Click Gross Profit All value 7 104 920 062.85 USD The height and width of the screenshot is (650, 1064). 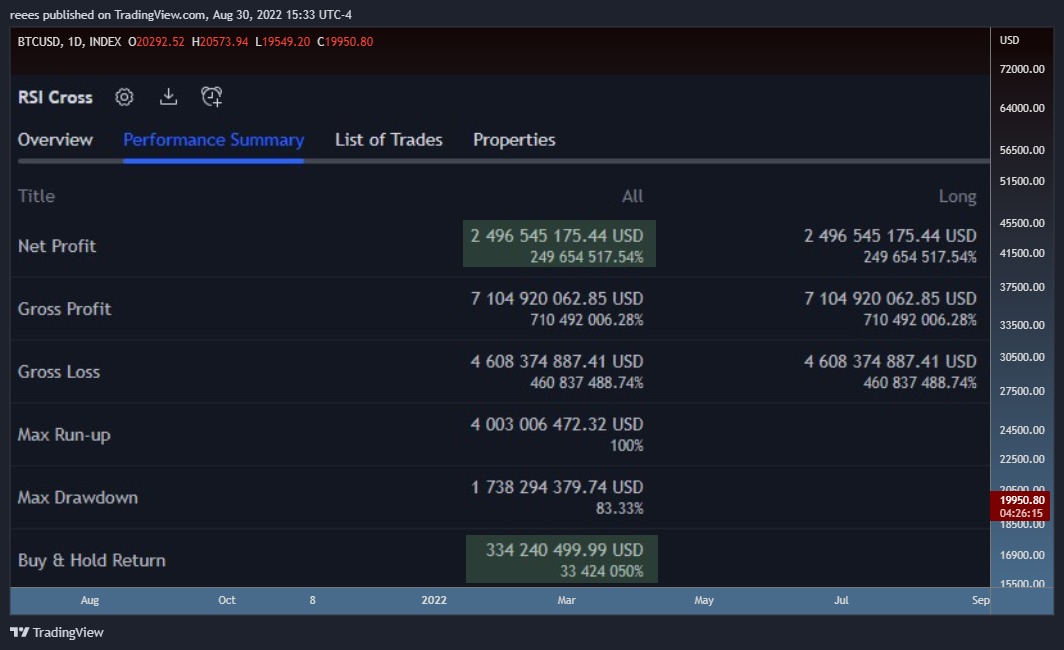(x=557, y=299)
